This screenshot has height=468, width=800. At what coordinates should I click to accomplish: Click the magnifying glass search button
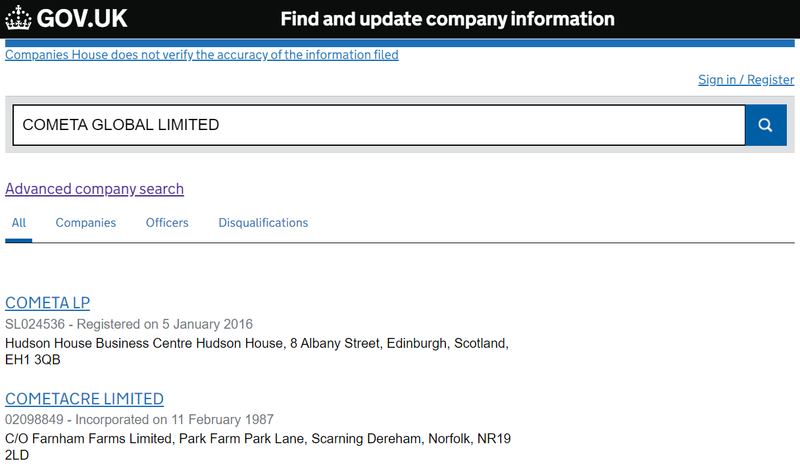pos(765,125)
